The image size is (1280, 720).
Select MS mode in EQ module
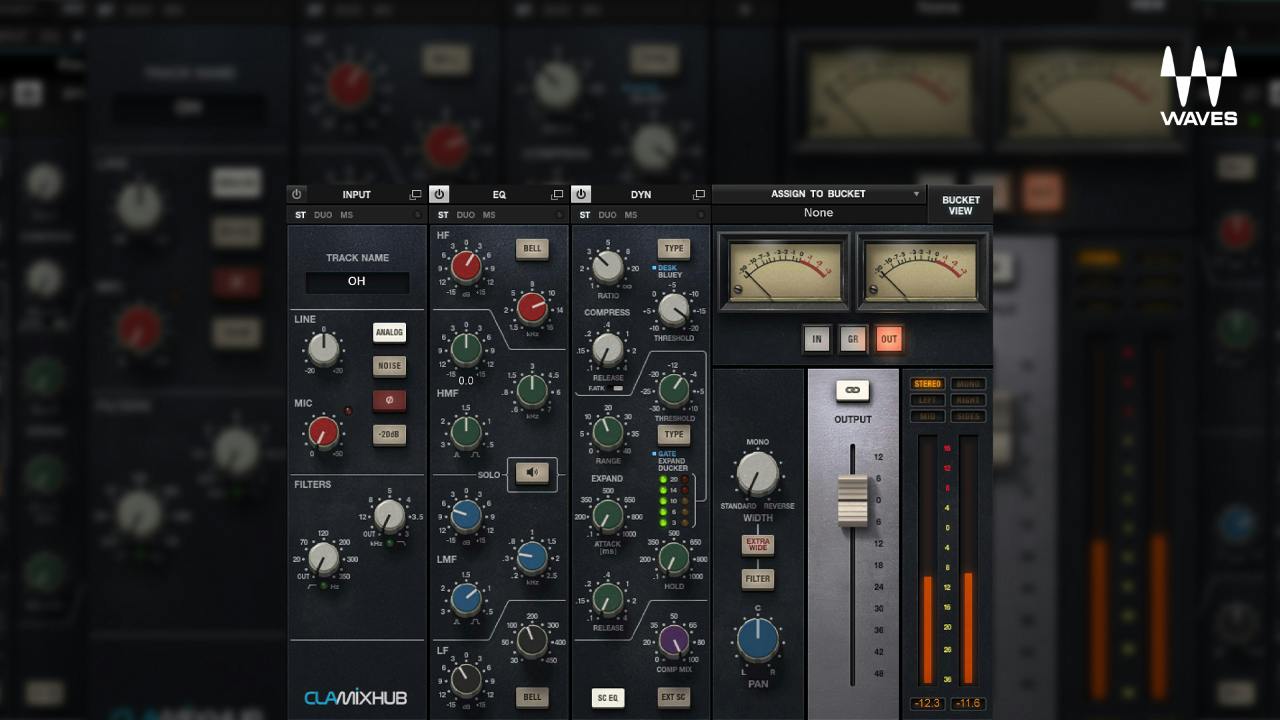click(489, 215)
